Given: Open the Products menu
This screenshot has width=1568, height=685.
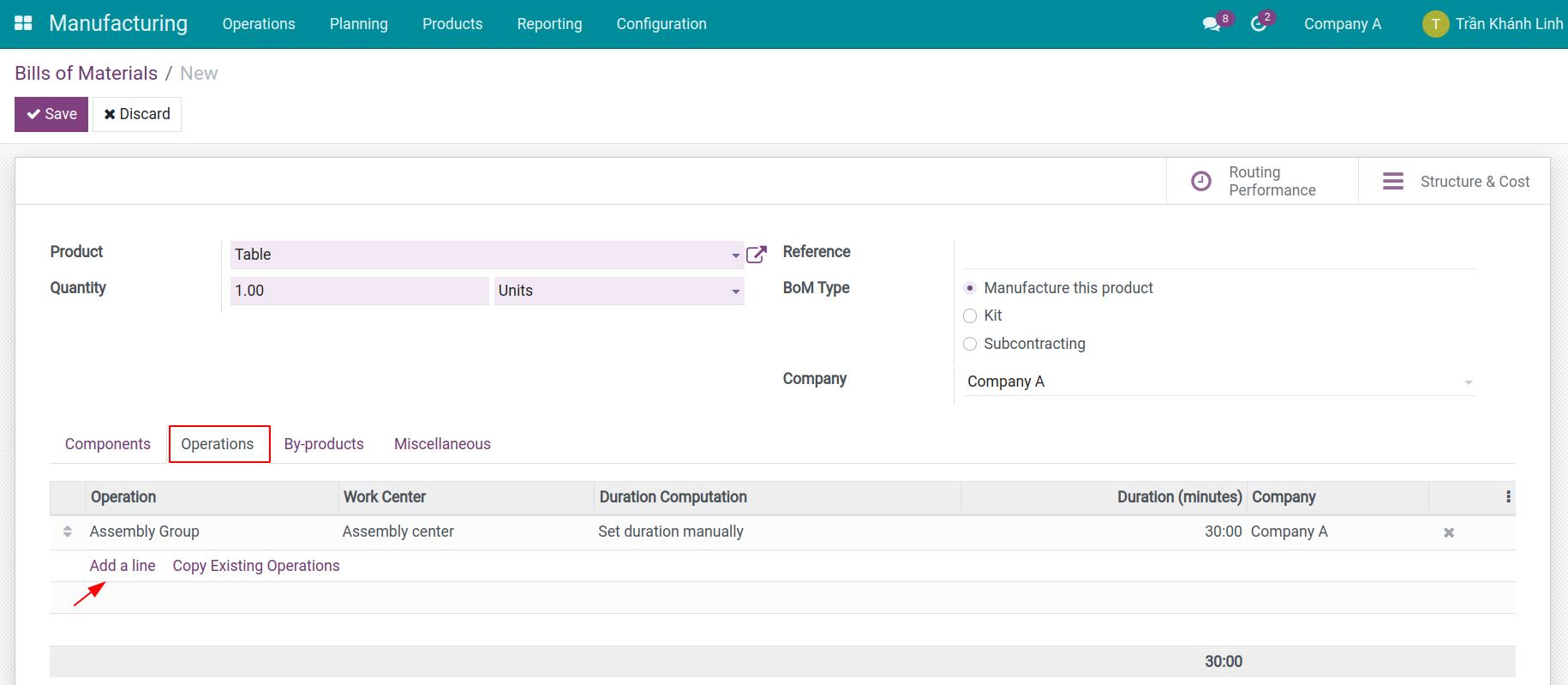Looking at the screenshot, I should point(452,24).
